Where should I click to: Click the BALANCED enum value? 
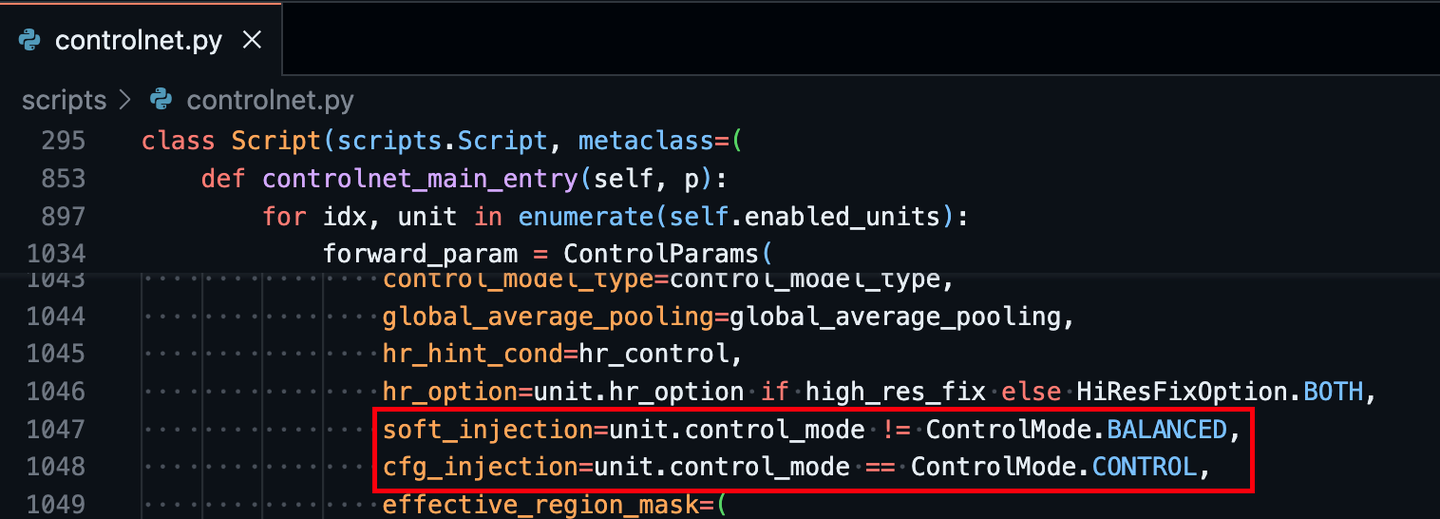tap(1165, 429)
